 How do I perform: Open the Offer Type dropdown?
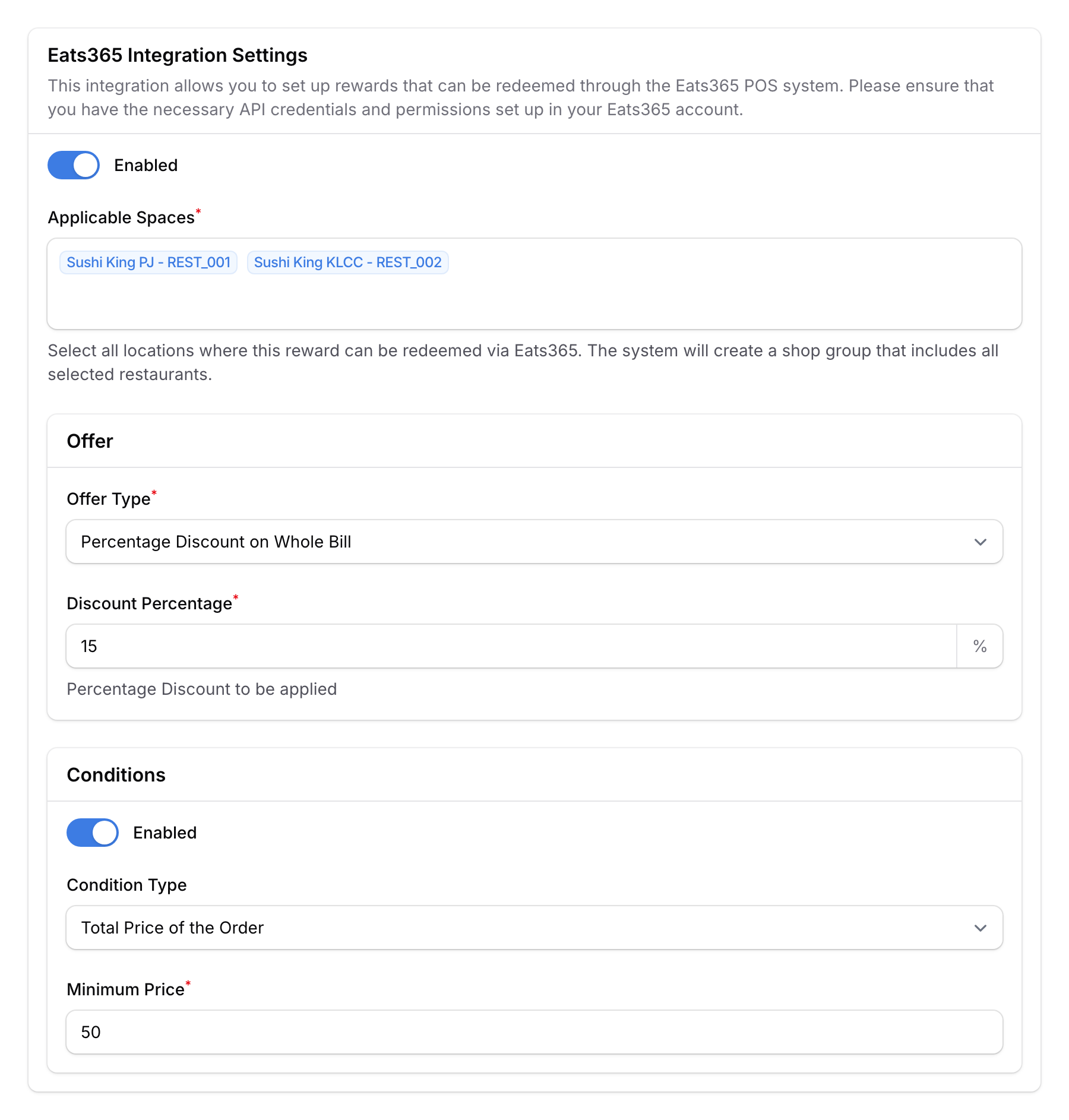coord(534,542)
